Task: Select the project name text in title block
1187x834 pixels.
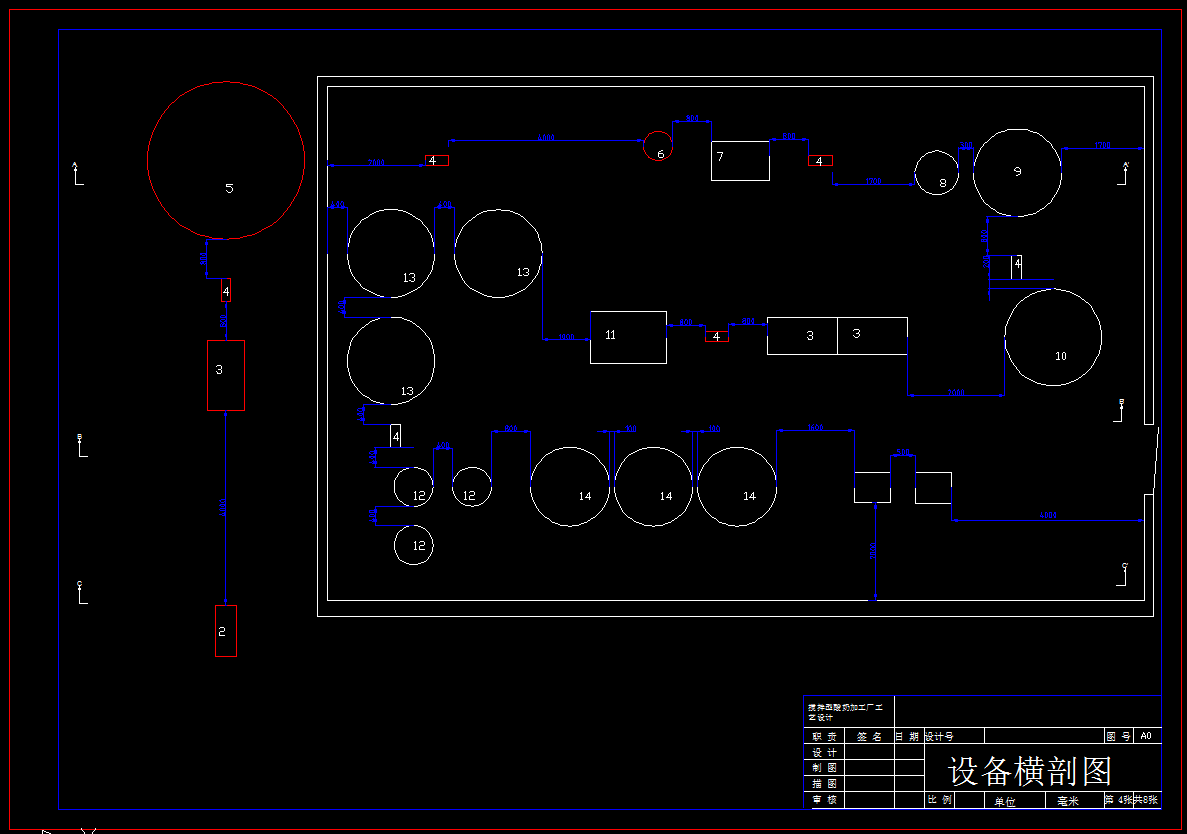Action: [x=845, y=711]
